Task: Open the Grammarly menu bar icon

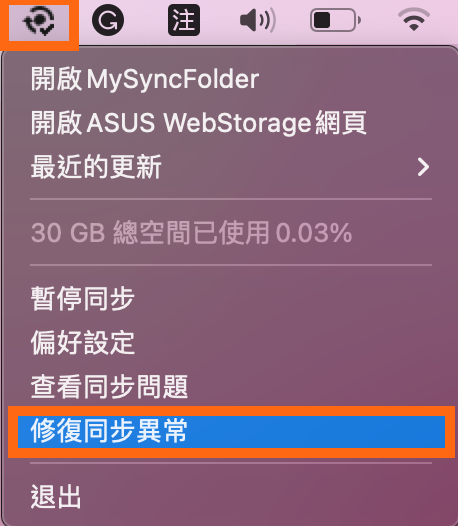Action: tap(108, 20)
